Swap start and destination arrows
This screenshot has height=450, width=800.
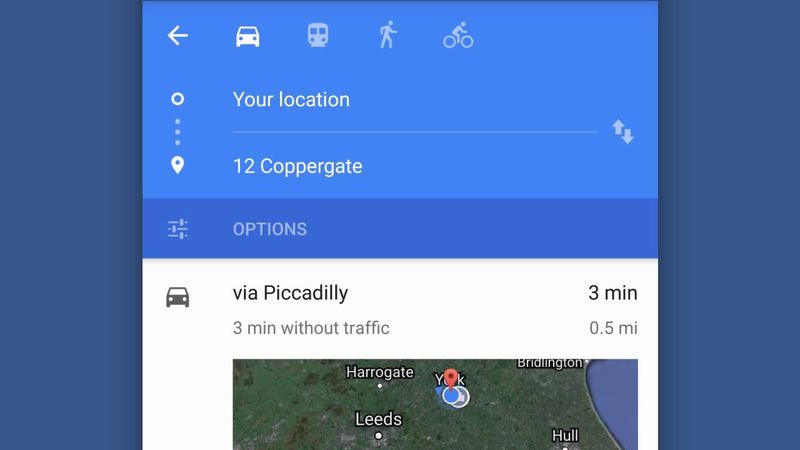coord(622,132)
